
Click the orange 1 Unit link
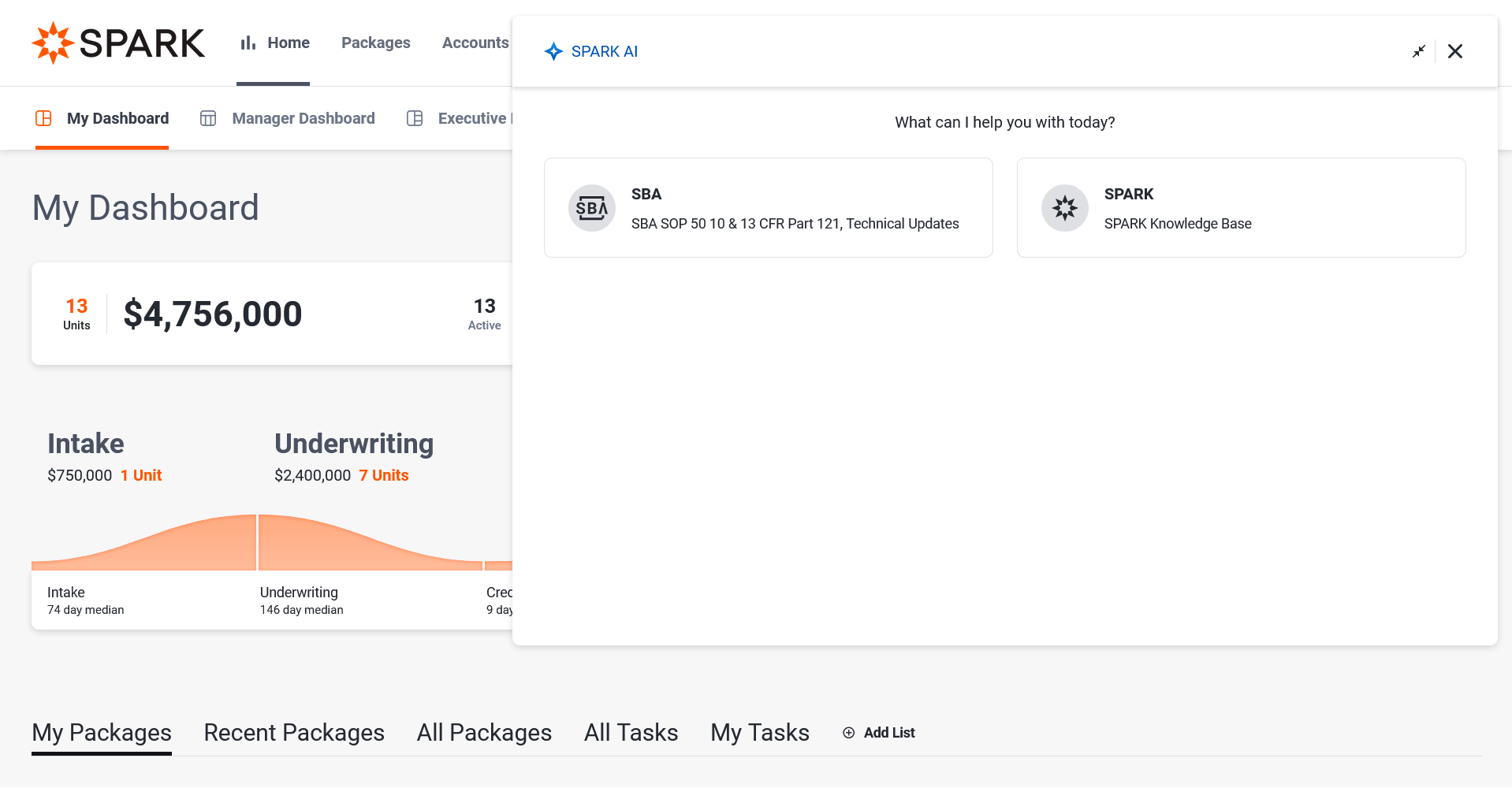click(x=141, y=475)
